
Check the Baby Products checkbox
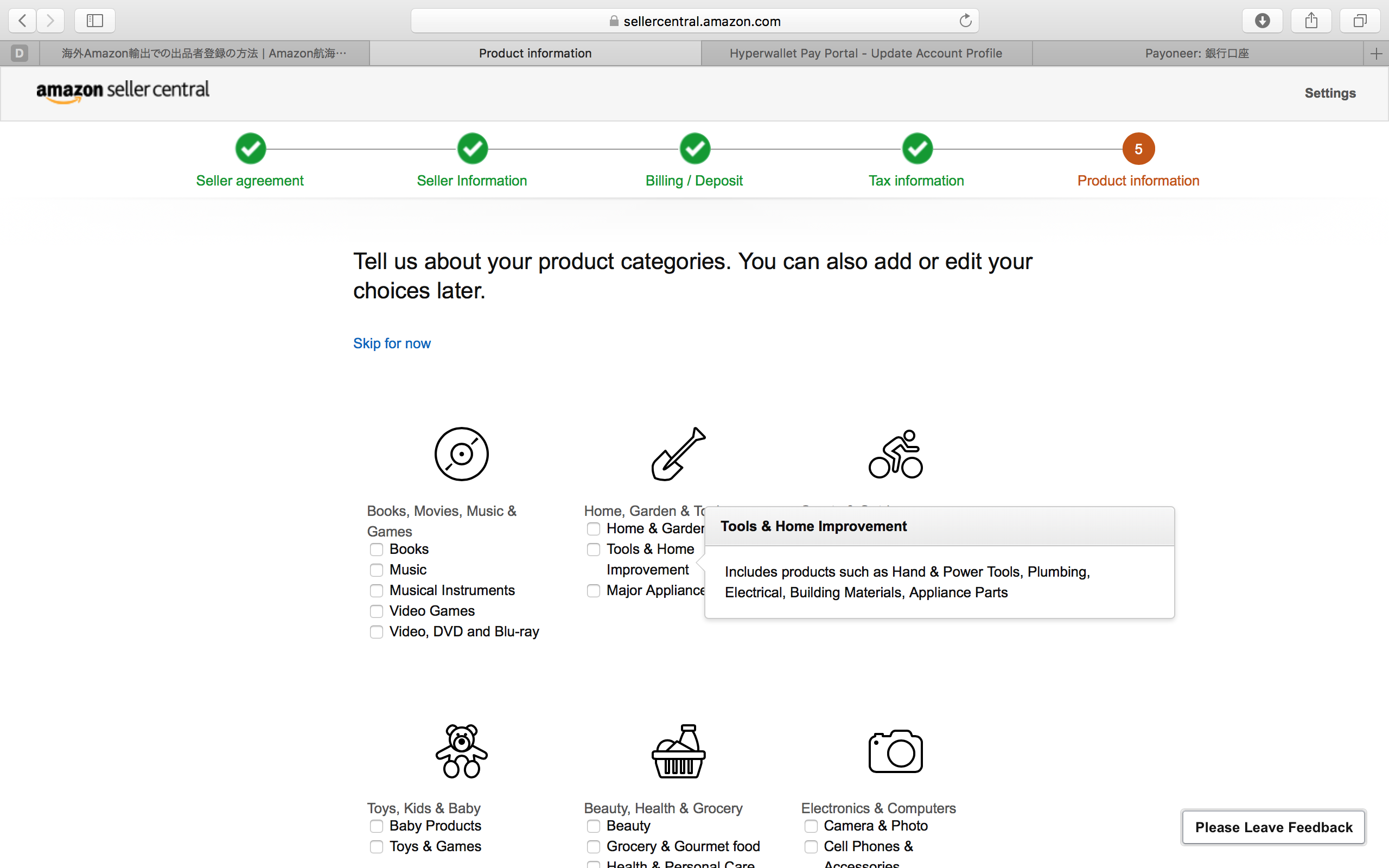376,826
